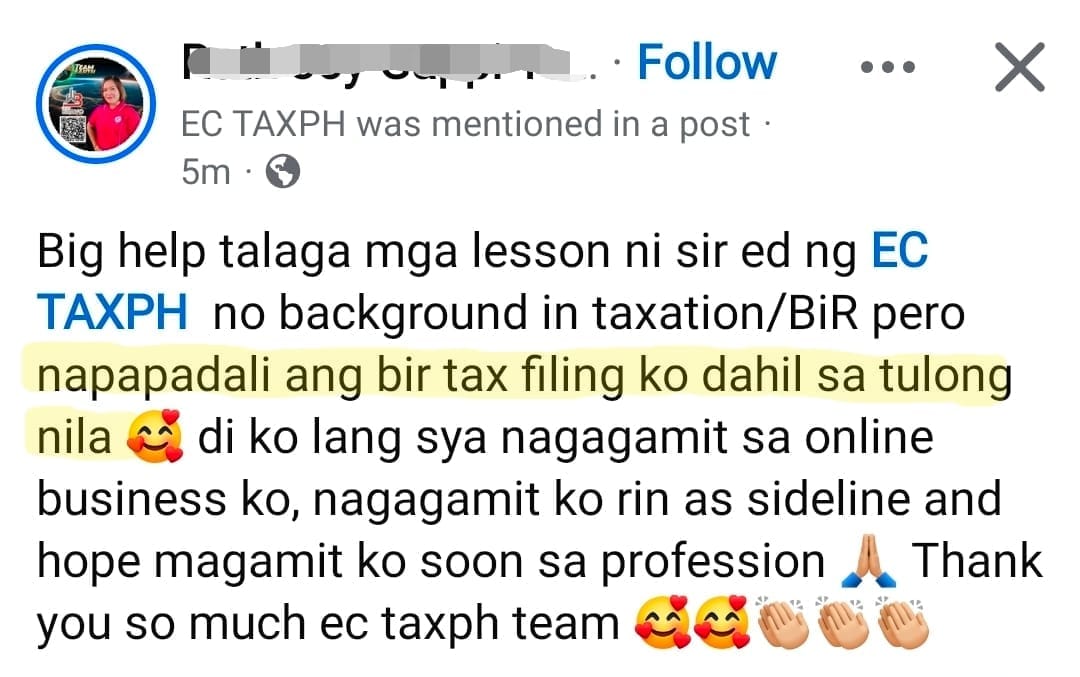Click the first hearts-face emoji after 'team'
Image resolution: width=1080 pixels, height=677 pixels.
pos(662,622)
